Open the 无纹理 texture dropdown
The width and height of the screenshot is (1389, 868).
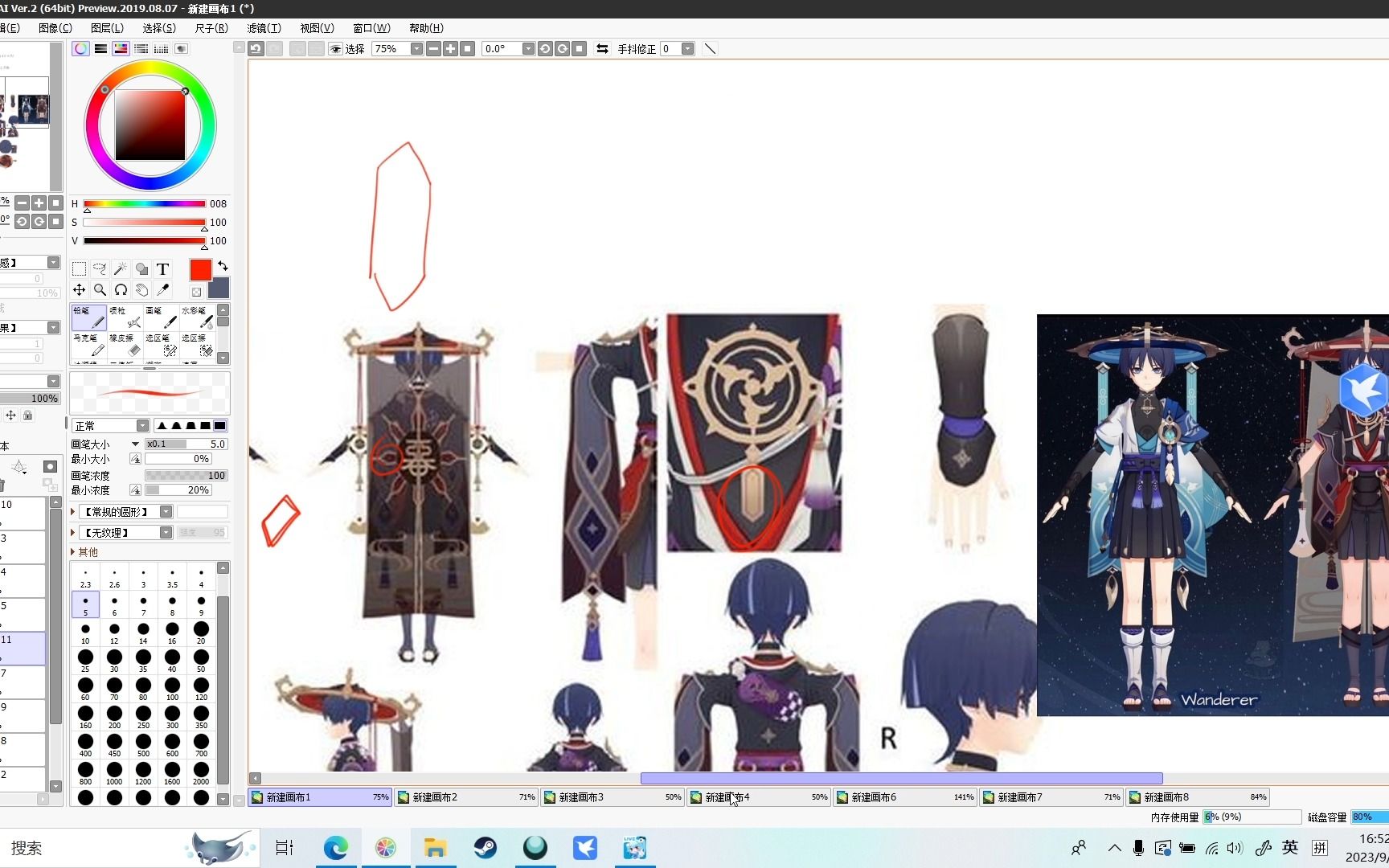[x=166, y=532]
